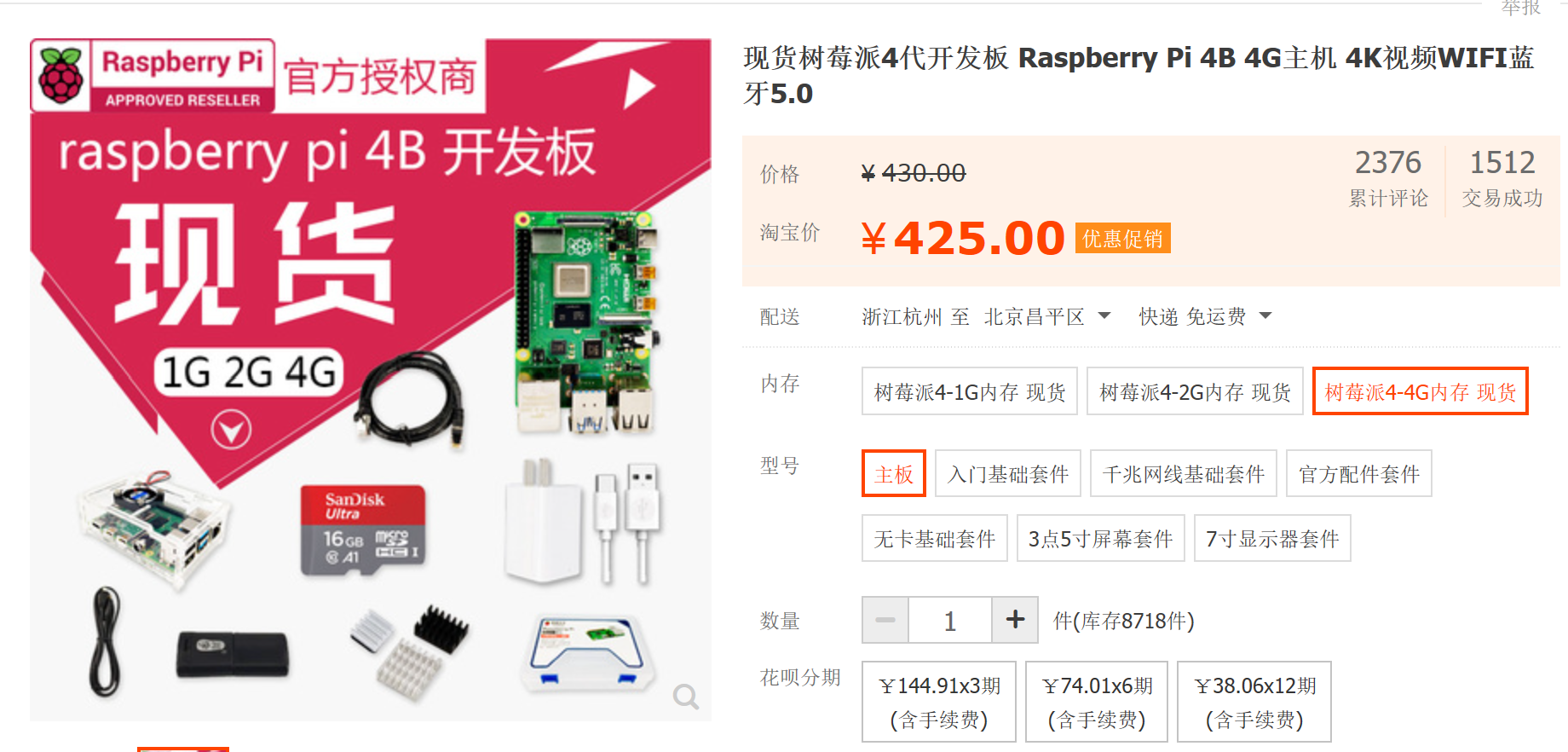Screen dimensions: 1568x752
Task: Choose the 7寸显示器套件 model
Action: (x=1272, y=538)
